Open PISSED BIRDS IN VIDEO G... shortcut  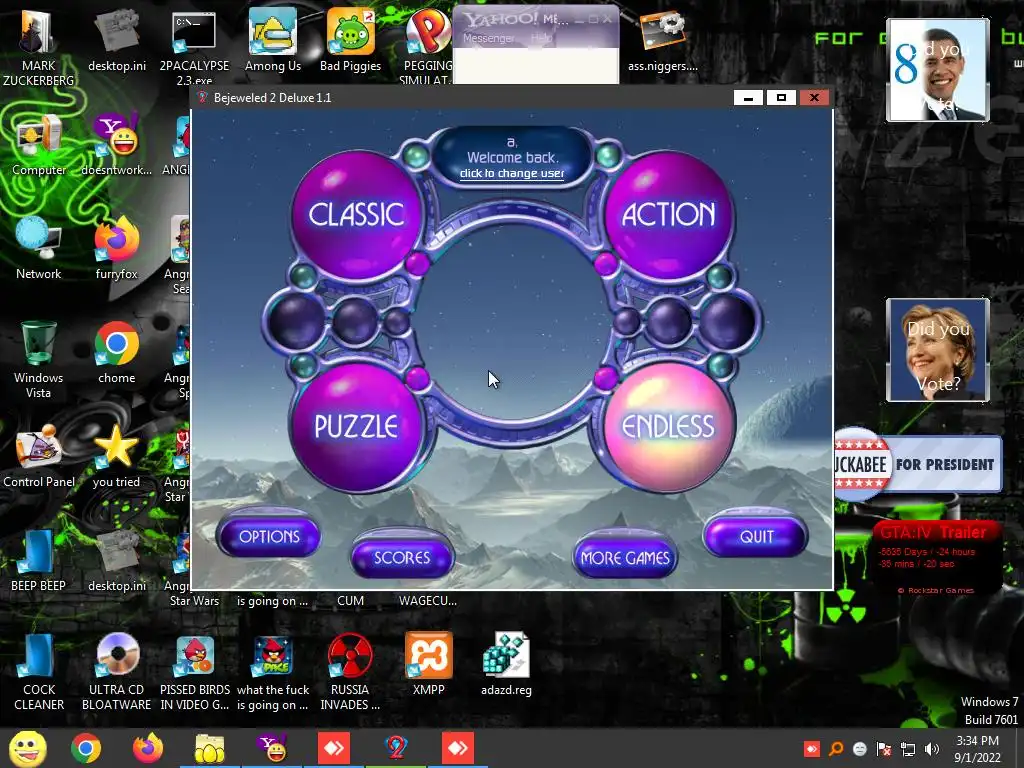coord(195,671)
